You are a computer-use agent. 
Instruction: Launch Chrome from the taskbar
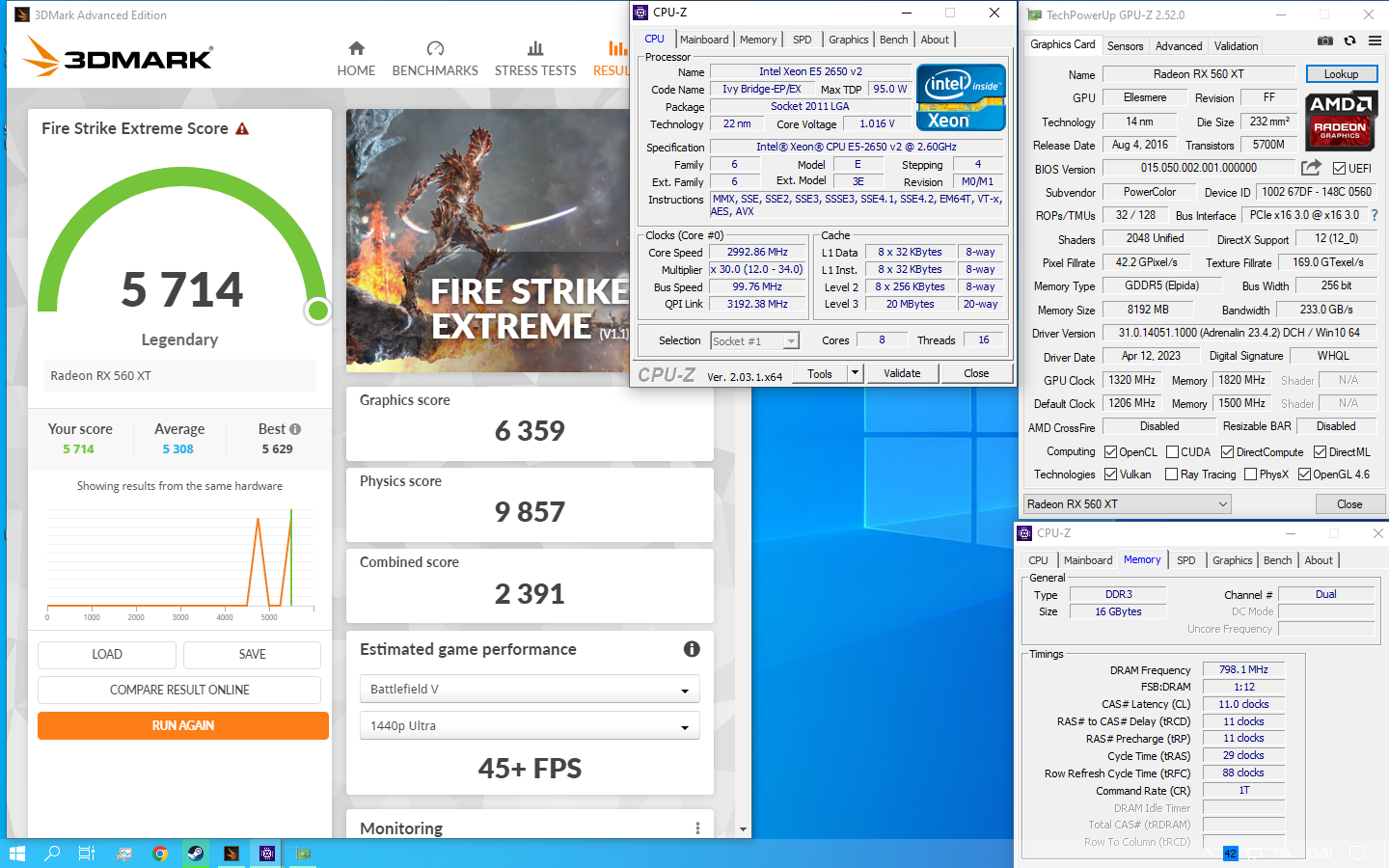pos(160,854)
